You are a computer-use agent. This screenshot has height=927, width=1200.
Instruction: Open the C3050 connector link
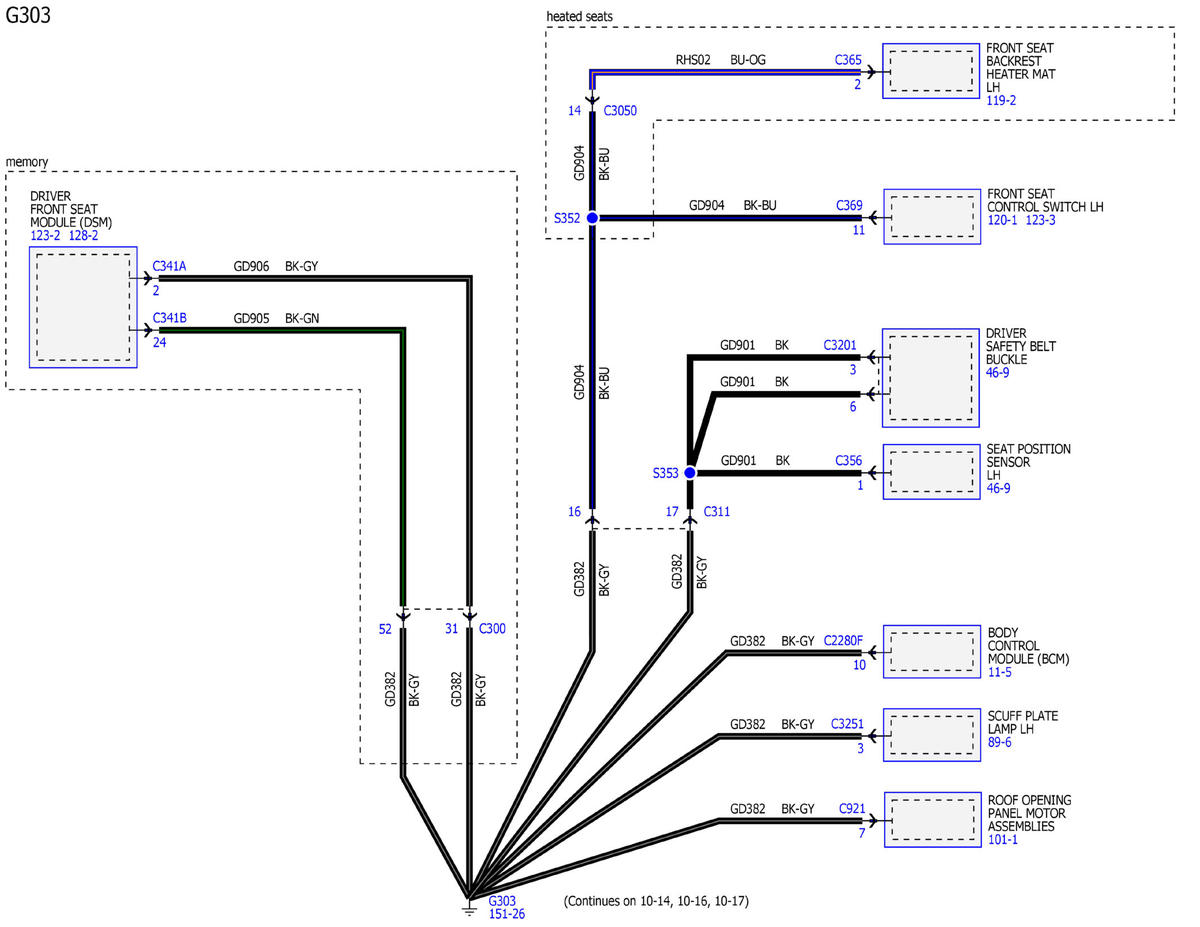click(621, 111)
